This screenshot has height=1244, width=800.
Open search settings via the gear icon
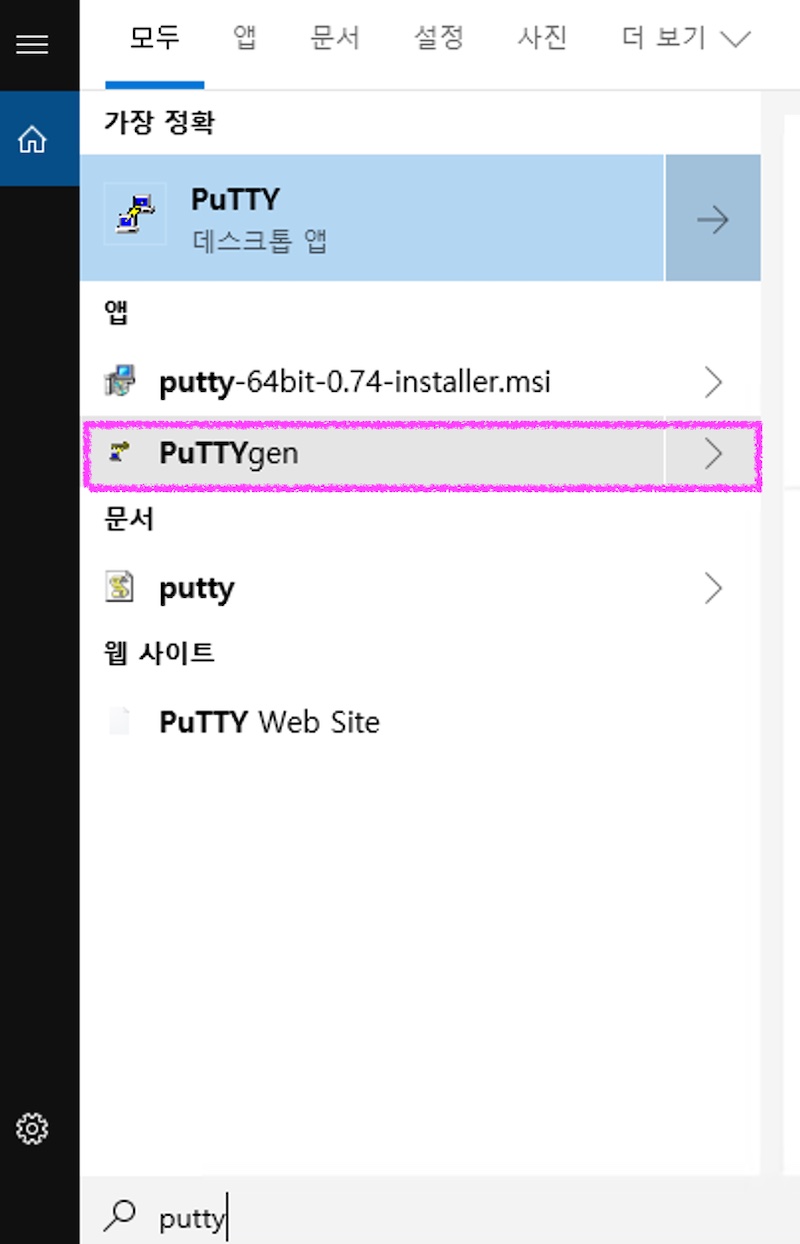pyautogui.click(x=32, y=1129)
